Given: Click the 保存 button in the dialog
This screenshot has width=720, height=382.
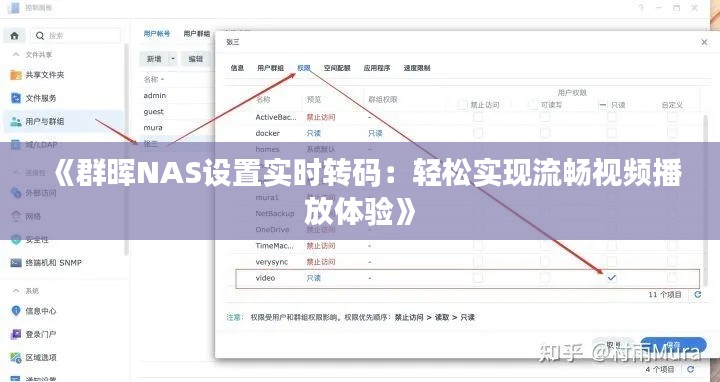Looking at the screenshot, I should click(x=673, y=345).
